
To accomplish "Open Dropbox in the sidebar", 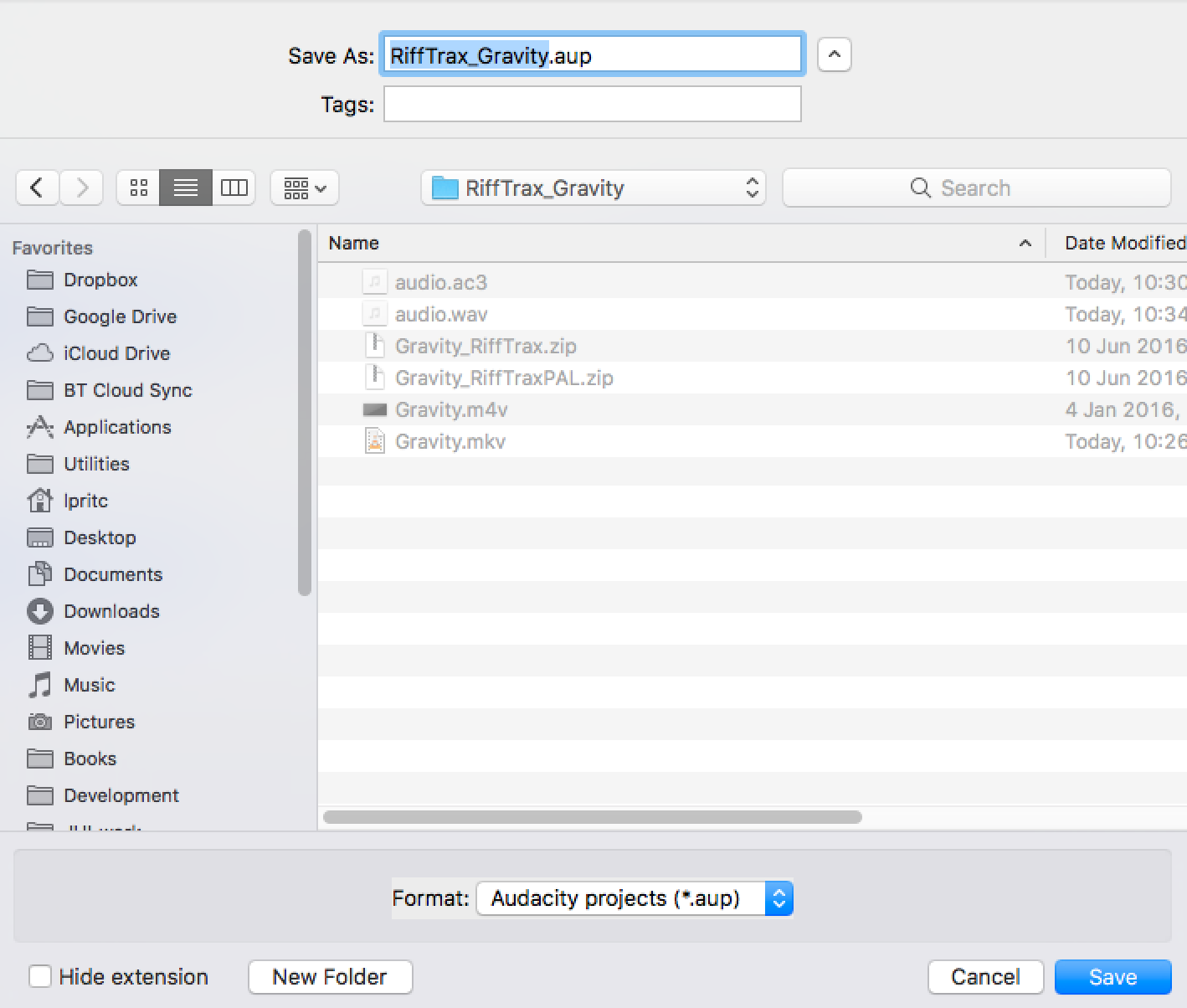I will point(100,280).
